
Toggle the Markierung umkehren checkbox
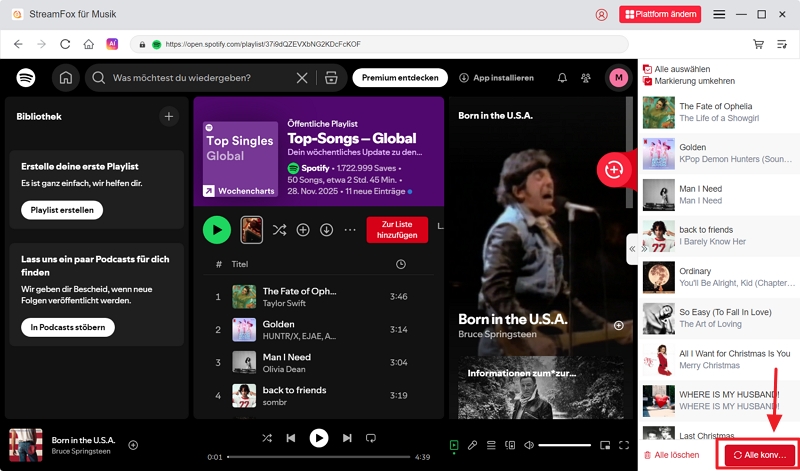click(x=647, y=81)
